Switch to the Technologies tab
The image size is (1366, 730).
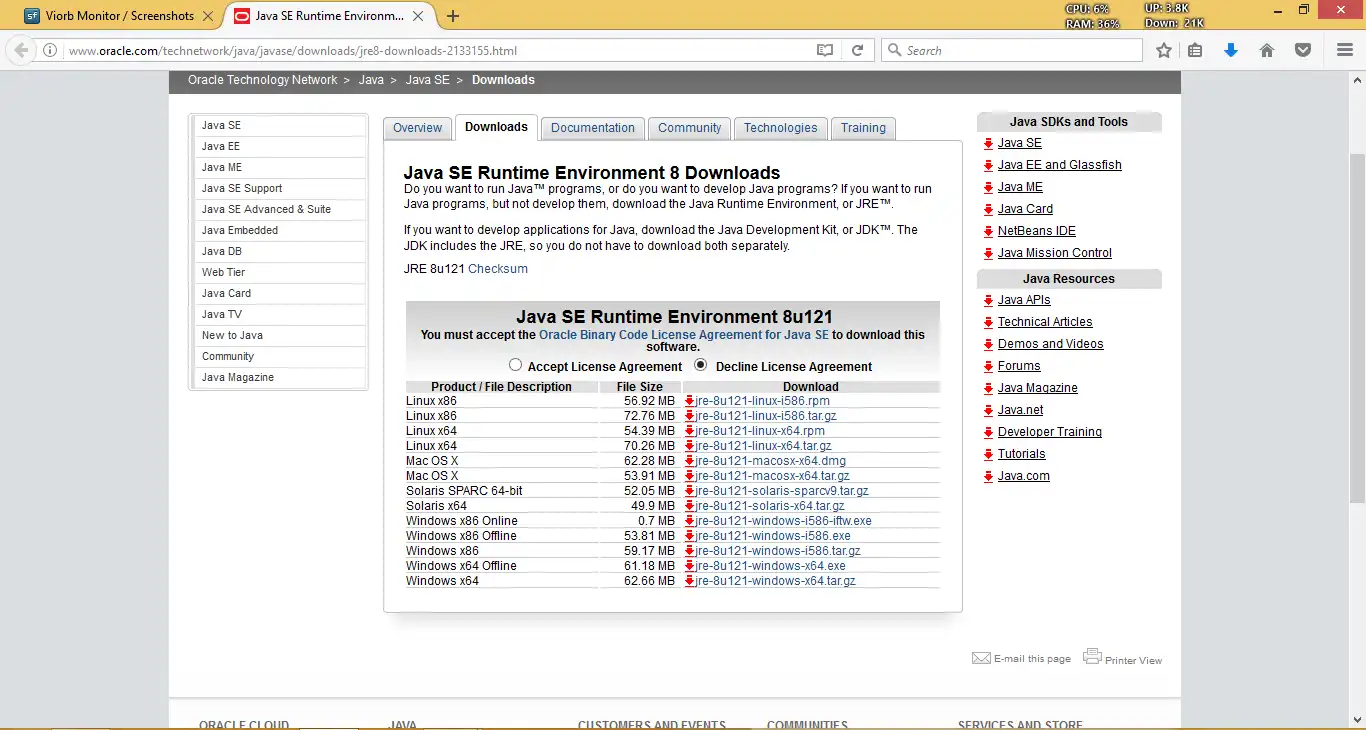click(x=781, y=128)
